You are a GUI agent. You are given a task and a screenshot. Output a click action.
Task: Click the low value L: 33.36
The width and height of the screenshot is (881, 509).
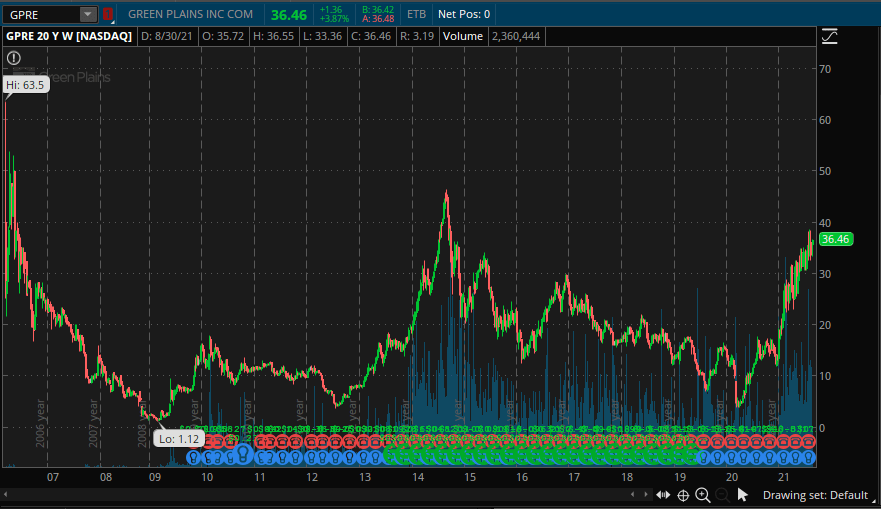tap(323, 36)
